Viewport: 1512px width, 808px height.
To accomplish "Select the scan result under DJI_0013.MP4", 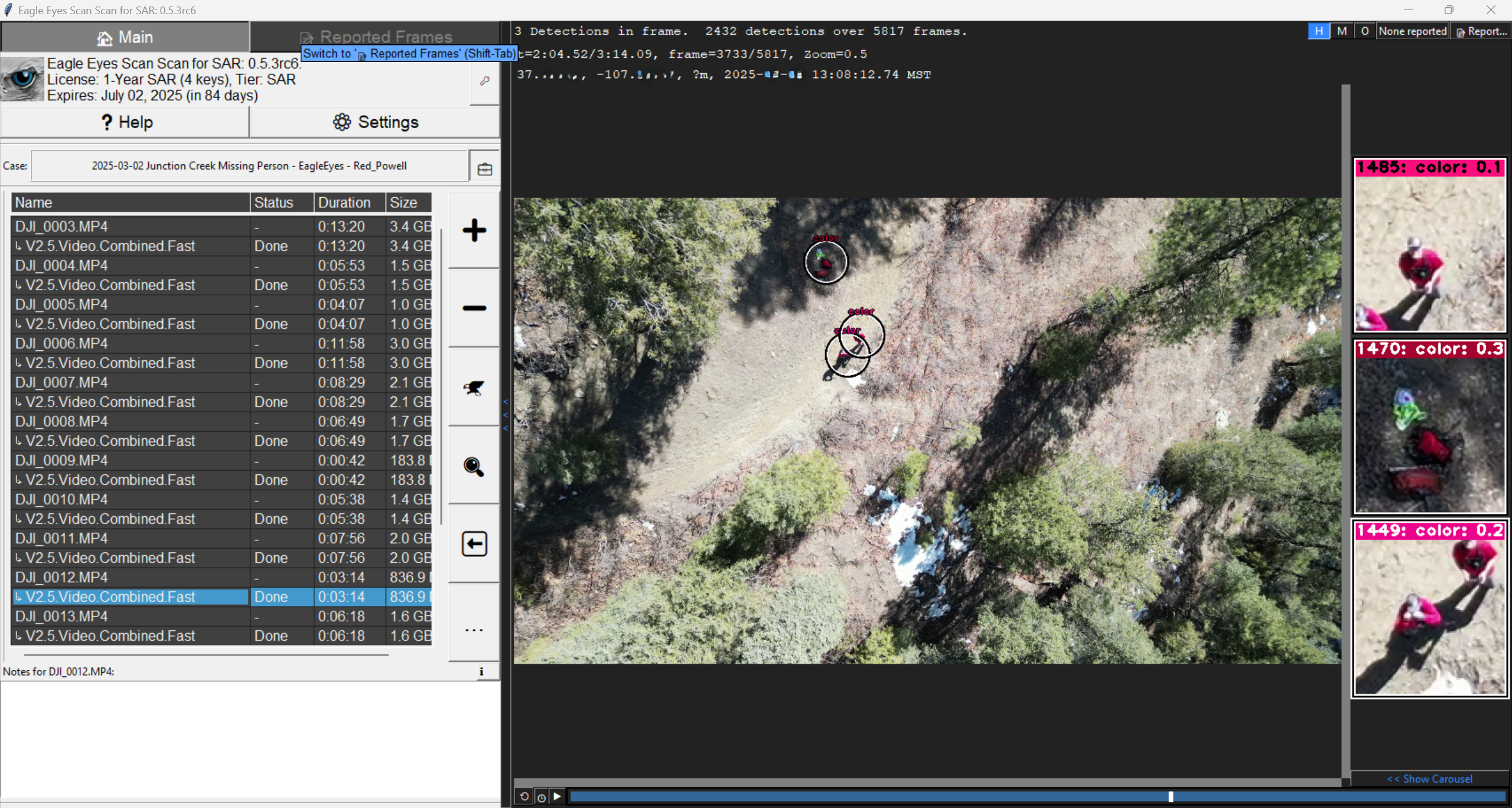I will [221, 636].
